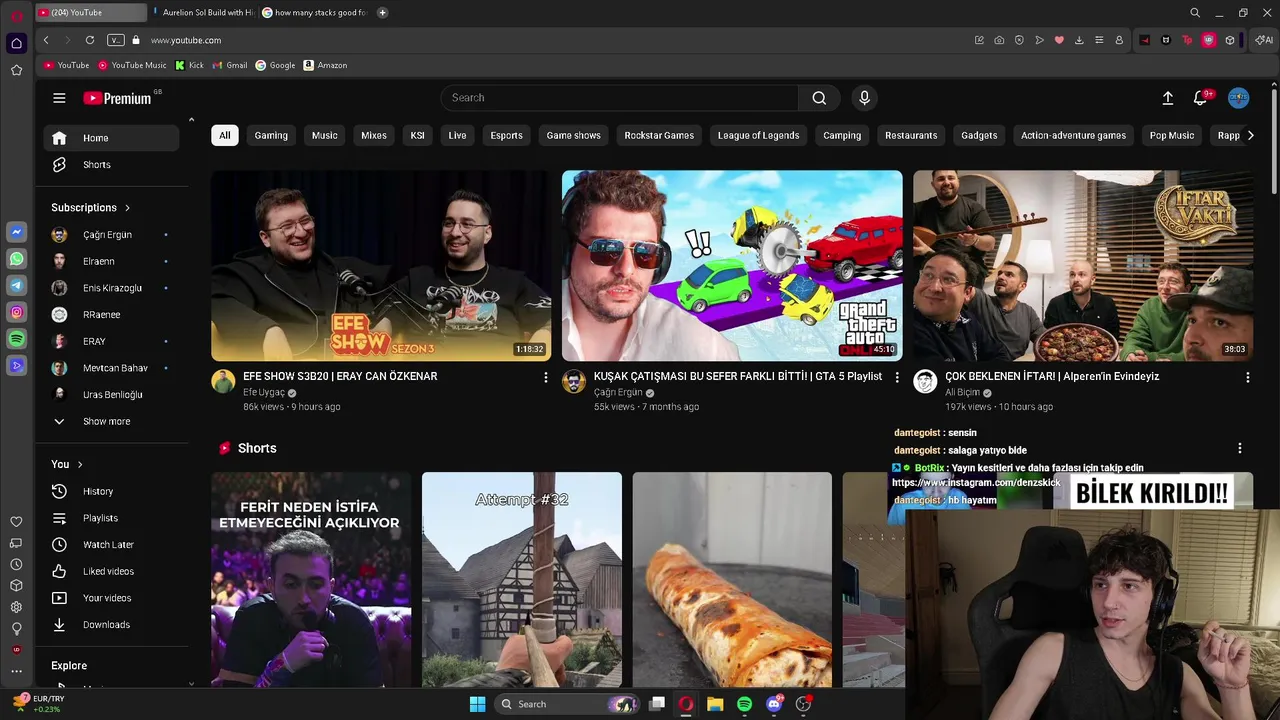Open the YouTube guide hamburger menu
This screenshot has width=1280, height=720.
[59, 98]
